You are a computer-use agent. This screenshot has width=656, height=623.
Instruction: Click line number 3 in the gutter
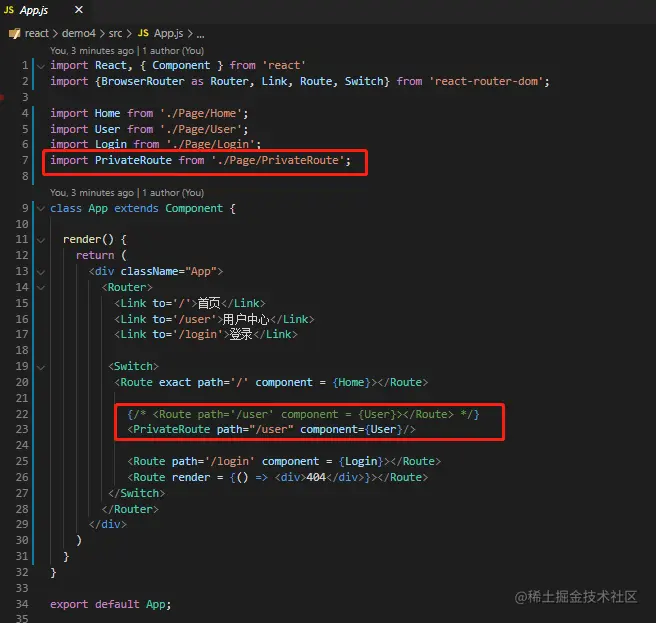[x=25, y=97]
